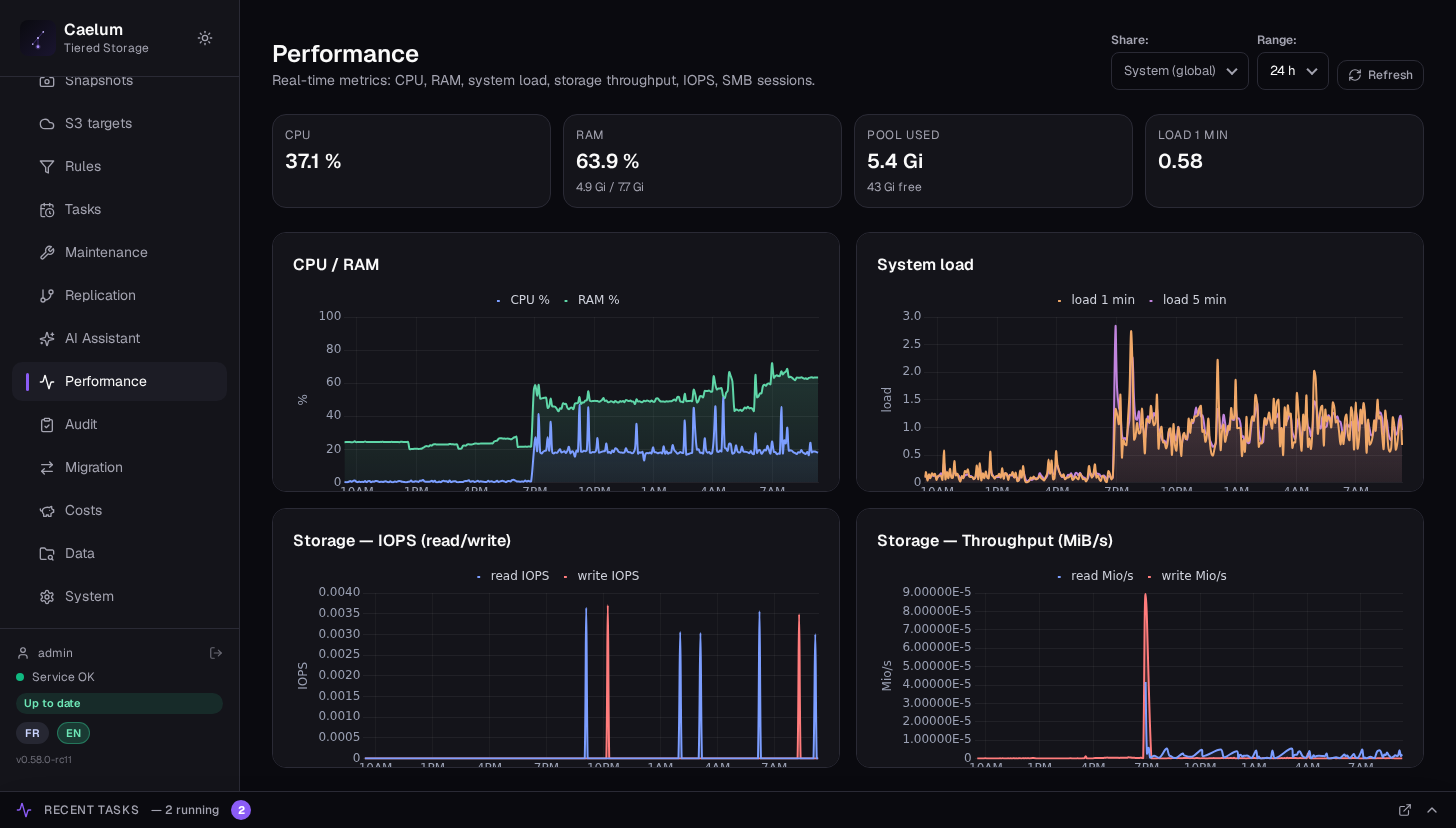This screenshot has height=828, width=1456.
Task: Click the logout icon beside admin
Action: coord(216,653)
